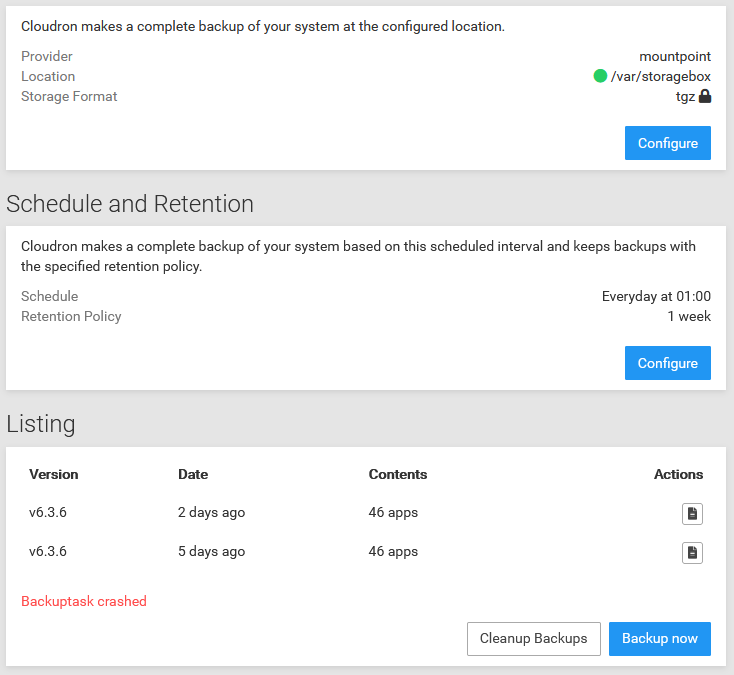Click the Listing heading
Viewport: 734px width, 675px height.
(41, 424)
